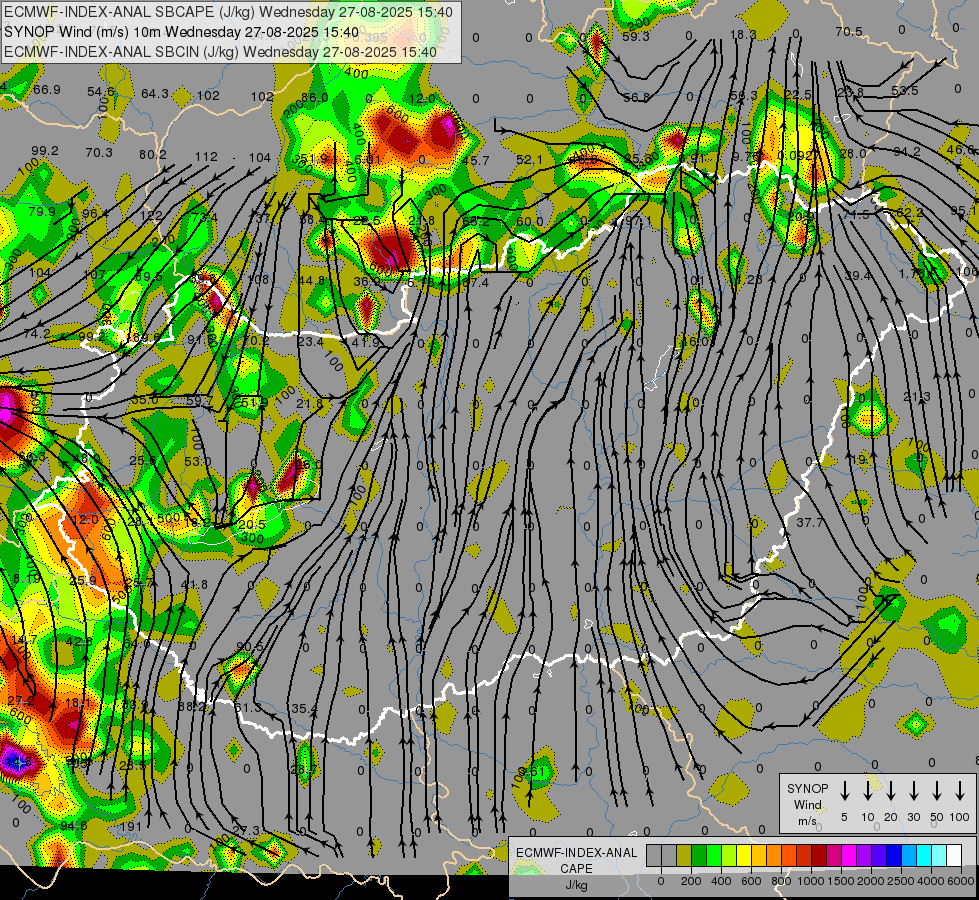Click the '200' tick label on the CAPE scale

(x=691, y=881)
